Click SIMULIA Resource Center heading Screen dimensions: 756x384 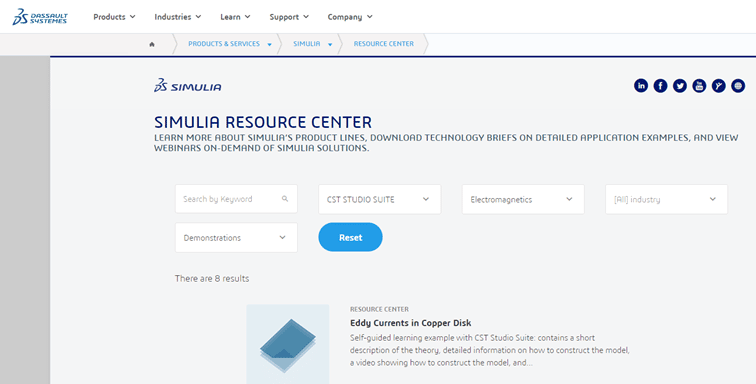(263, 122)
